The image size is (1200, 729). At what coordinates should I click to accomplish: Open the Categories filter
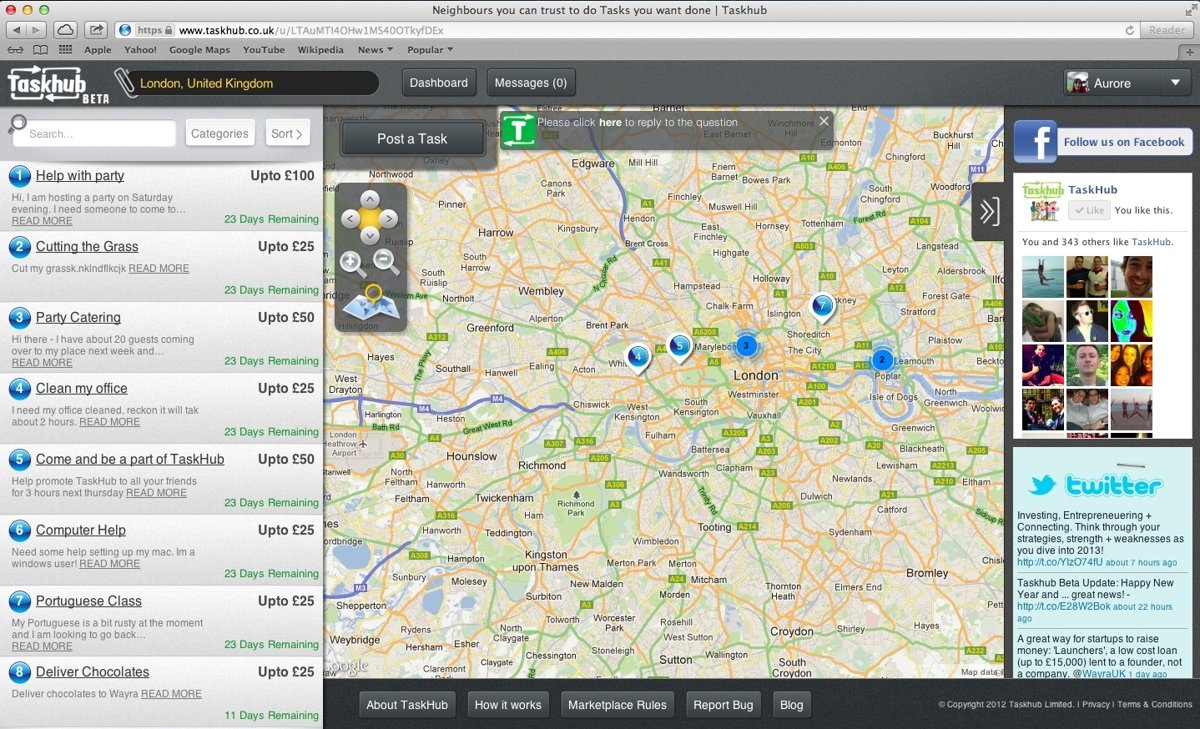coord(219,134)
